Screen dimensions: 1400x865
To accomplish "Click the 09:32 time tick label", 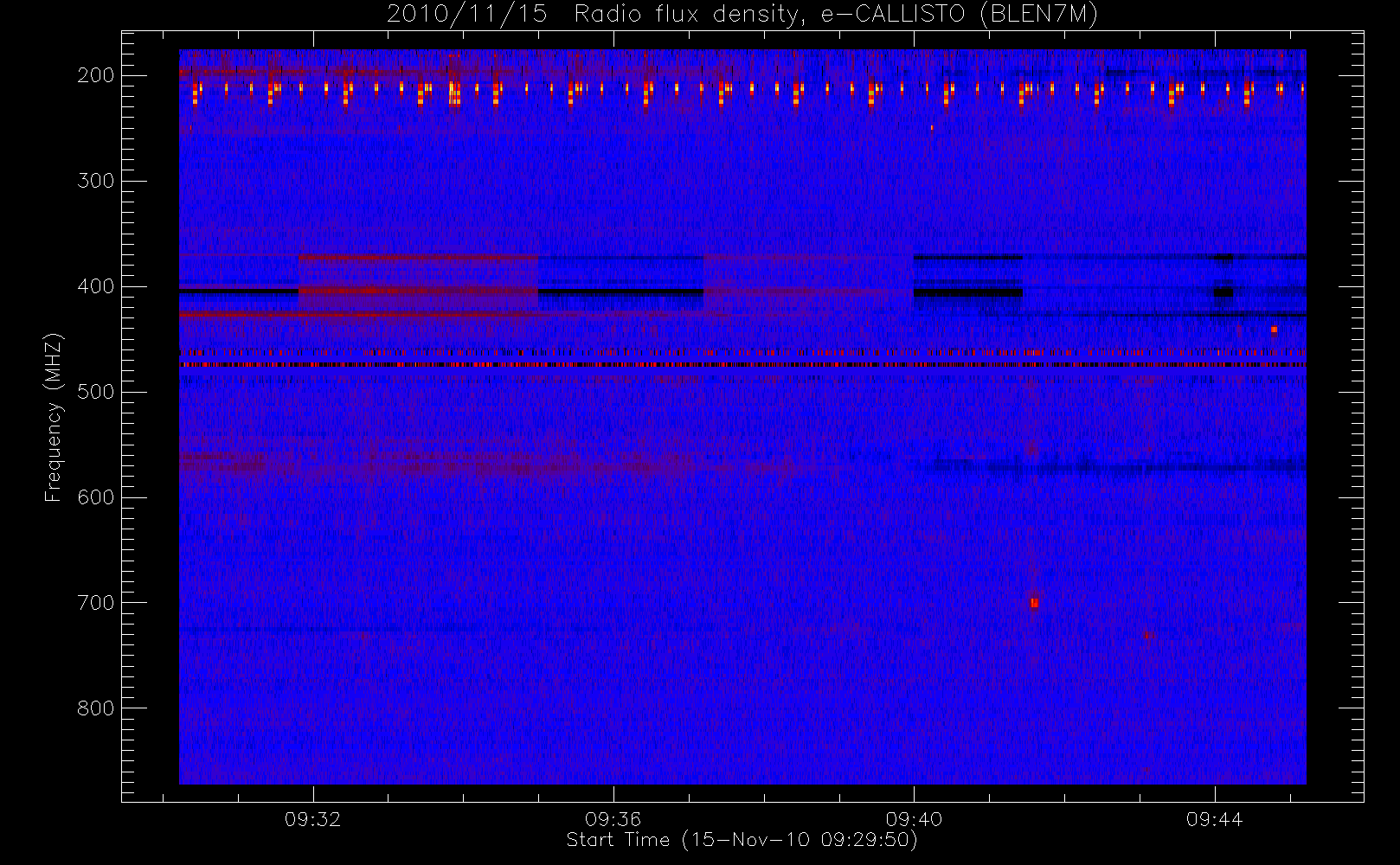I will tap(313, 819).
